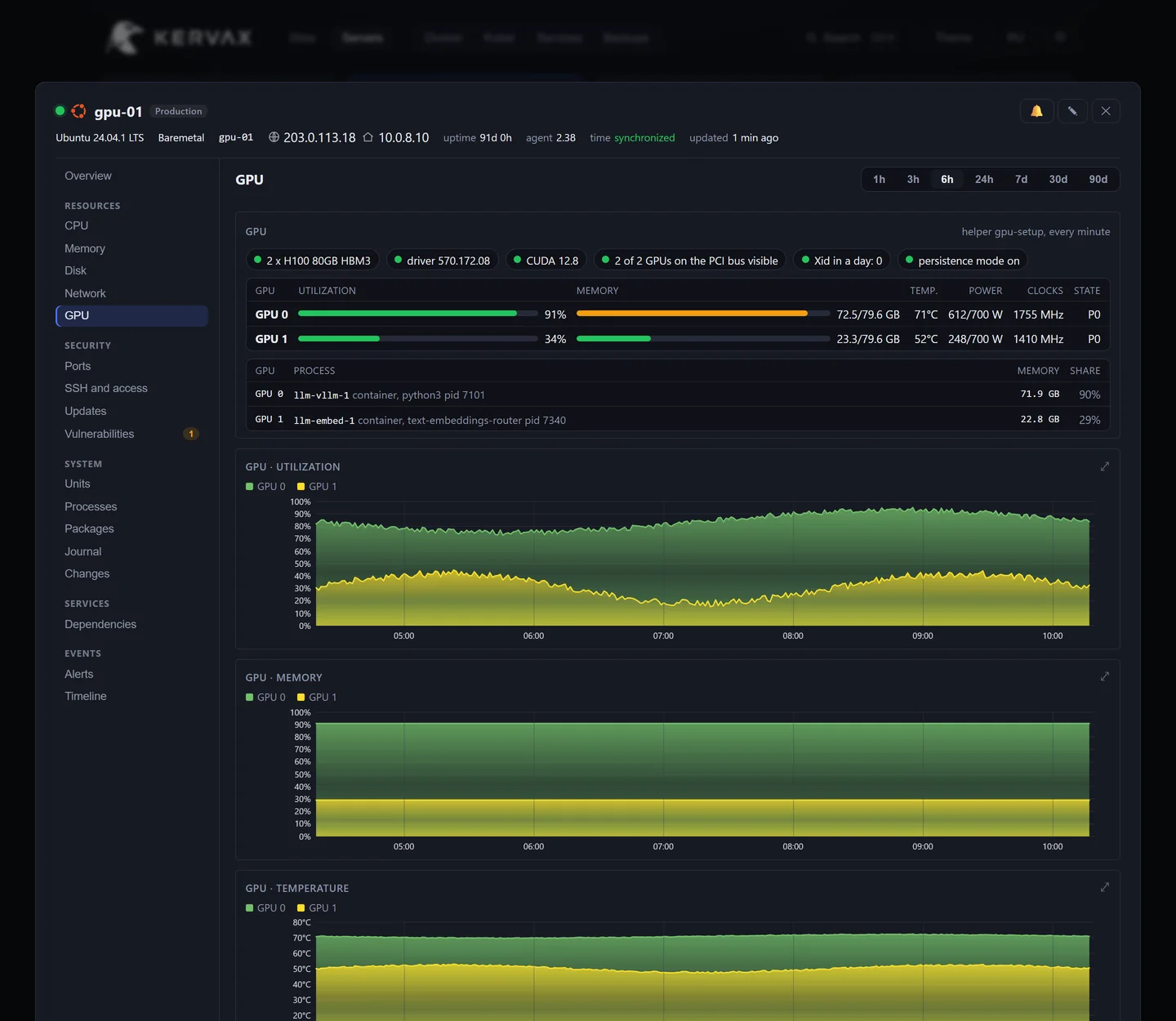This screenshot has width=1176, height=1021.
Task: Click the Vulnerabilities count badge showing 1
Action: coord(191,434)
